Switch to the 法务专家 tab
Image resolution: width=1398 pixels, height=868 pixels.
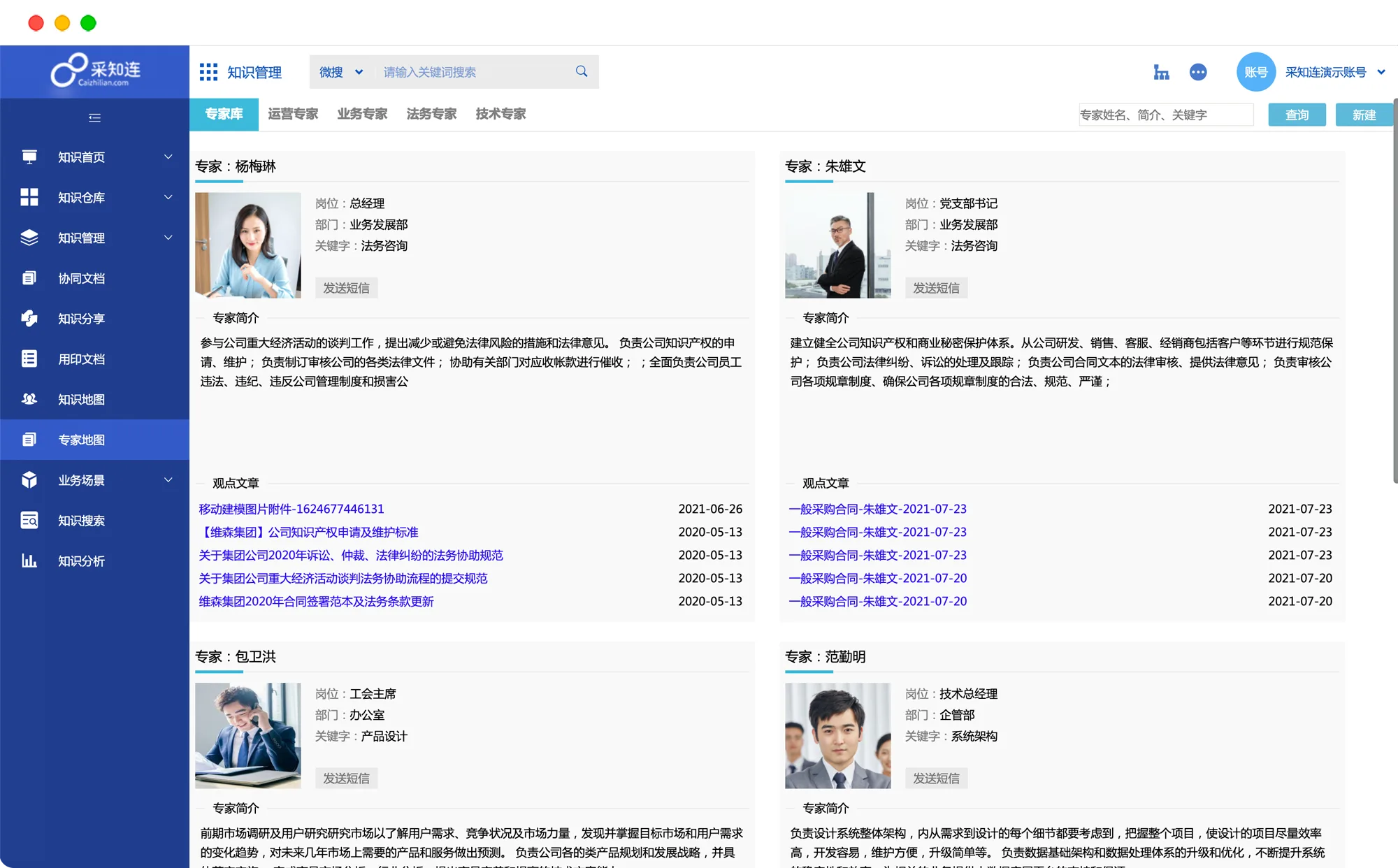pyautogui.click(x=431, y=114)
